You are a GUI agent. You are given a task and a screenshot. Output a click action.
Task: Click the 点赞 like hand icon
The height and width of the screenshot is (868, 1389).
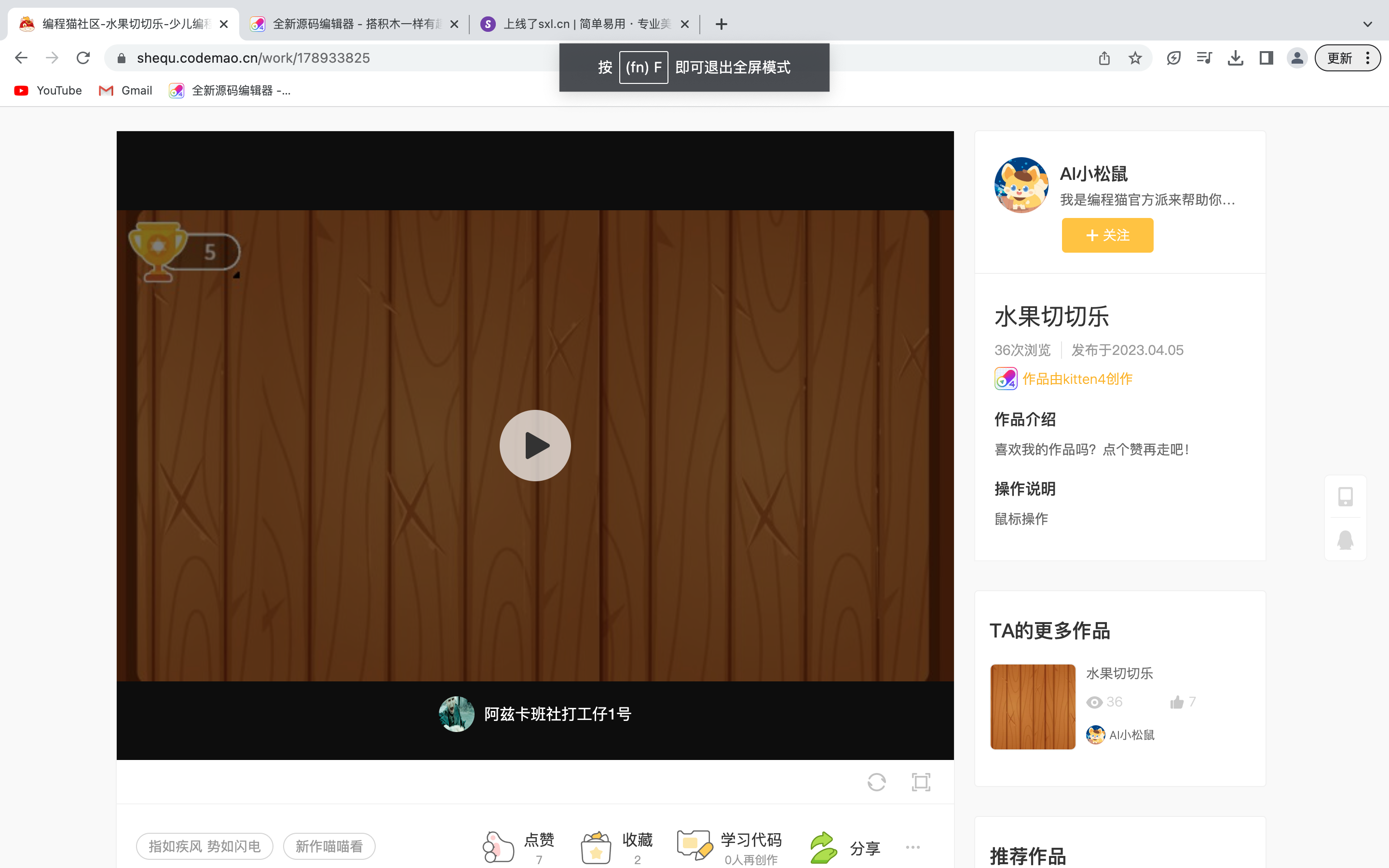[x=498, y=846]
